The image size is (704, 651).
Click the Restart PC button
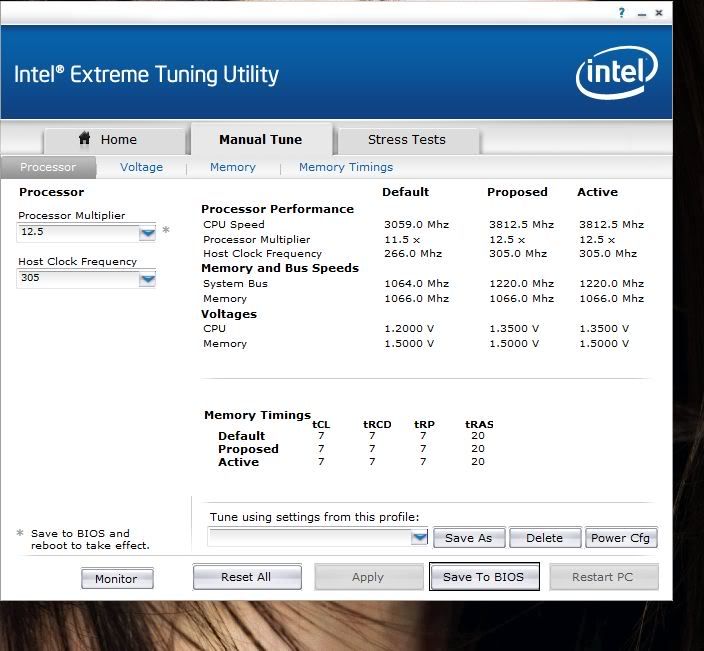(x=603, y=577)
